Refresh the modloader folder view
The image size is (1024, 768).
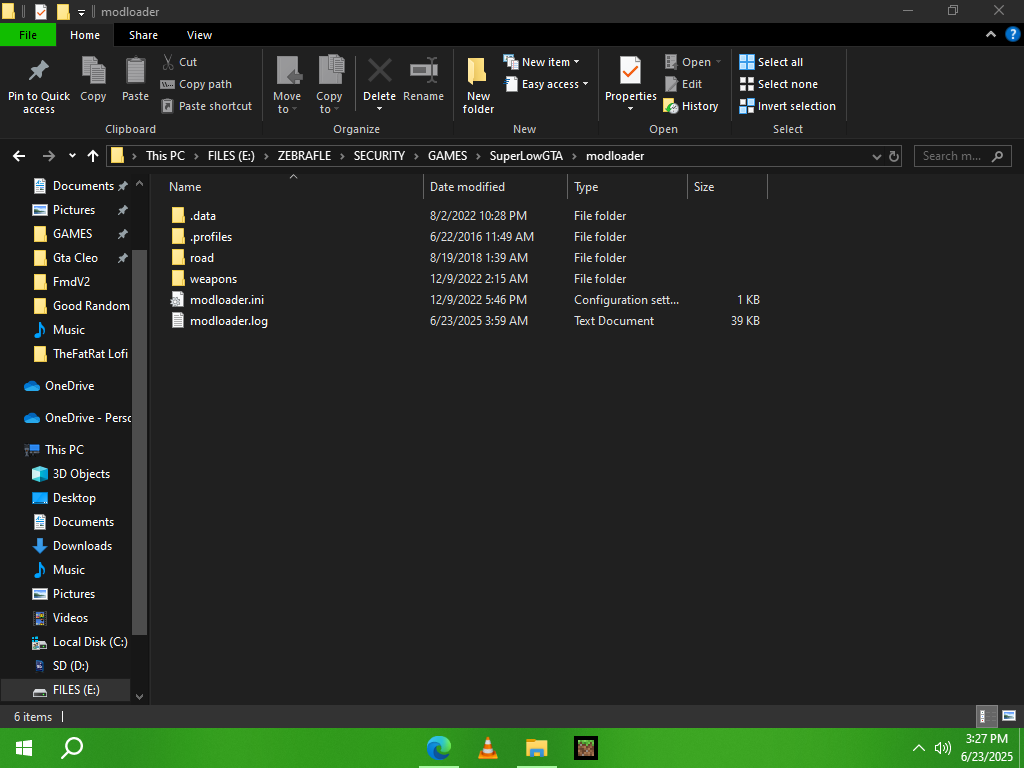pyautogui.click(x=893, y=156)
